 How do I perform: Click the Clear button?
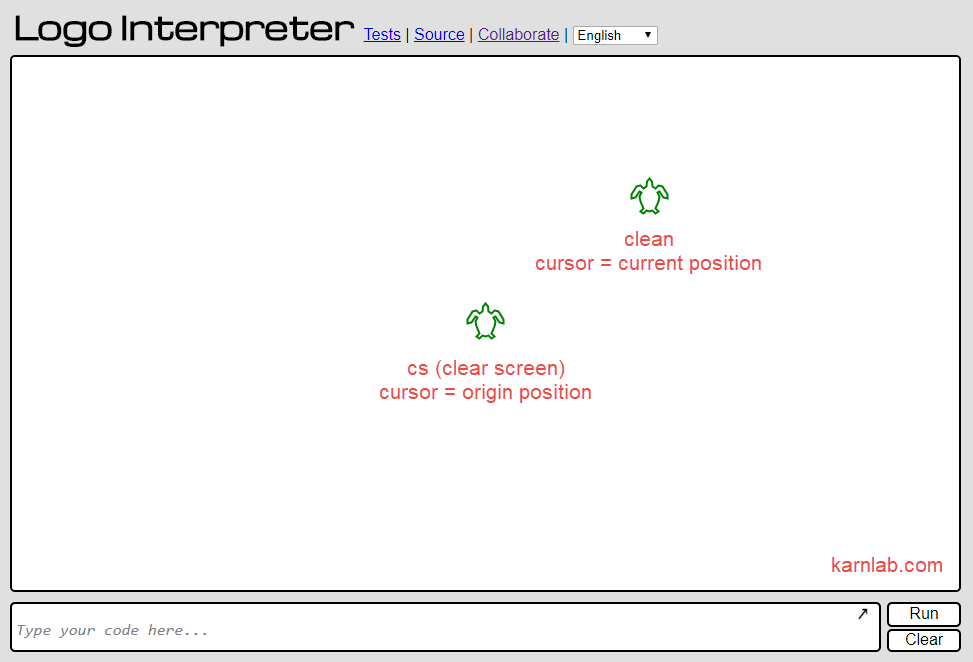coord(923,640)
